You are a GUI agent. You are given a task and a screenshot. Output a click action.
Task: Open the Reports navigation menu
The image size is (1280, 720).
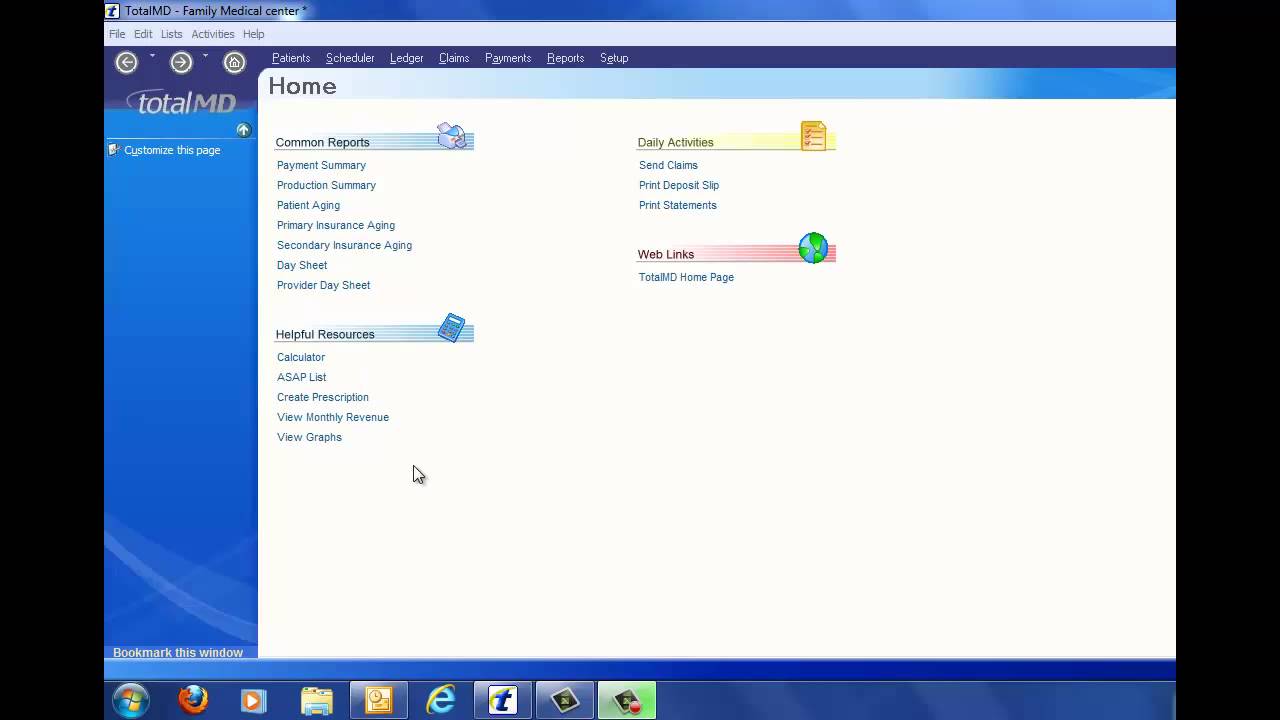[x=565, y=58]
